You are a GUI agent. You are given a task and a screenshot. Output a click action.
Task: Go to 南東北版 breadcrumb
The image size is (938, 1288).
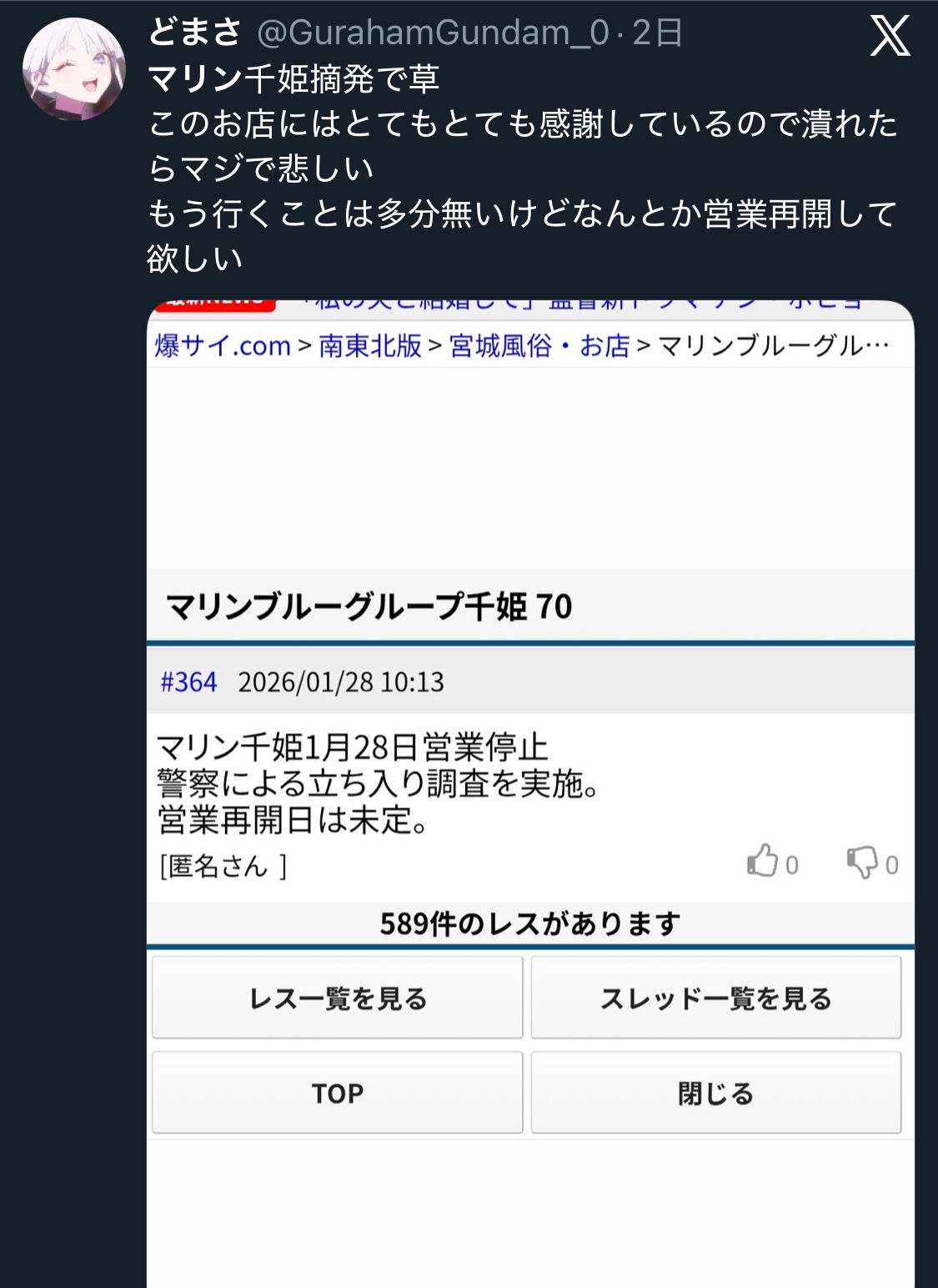(x=370, y=345)
